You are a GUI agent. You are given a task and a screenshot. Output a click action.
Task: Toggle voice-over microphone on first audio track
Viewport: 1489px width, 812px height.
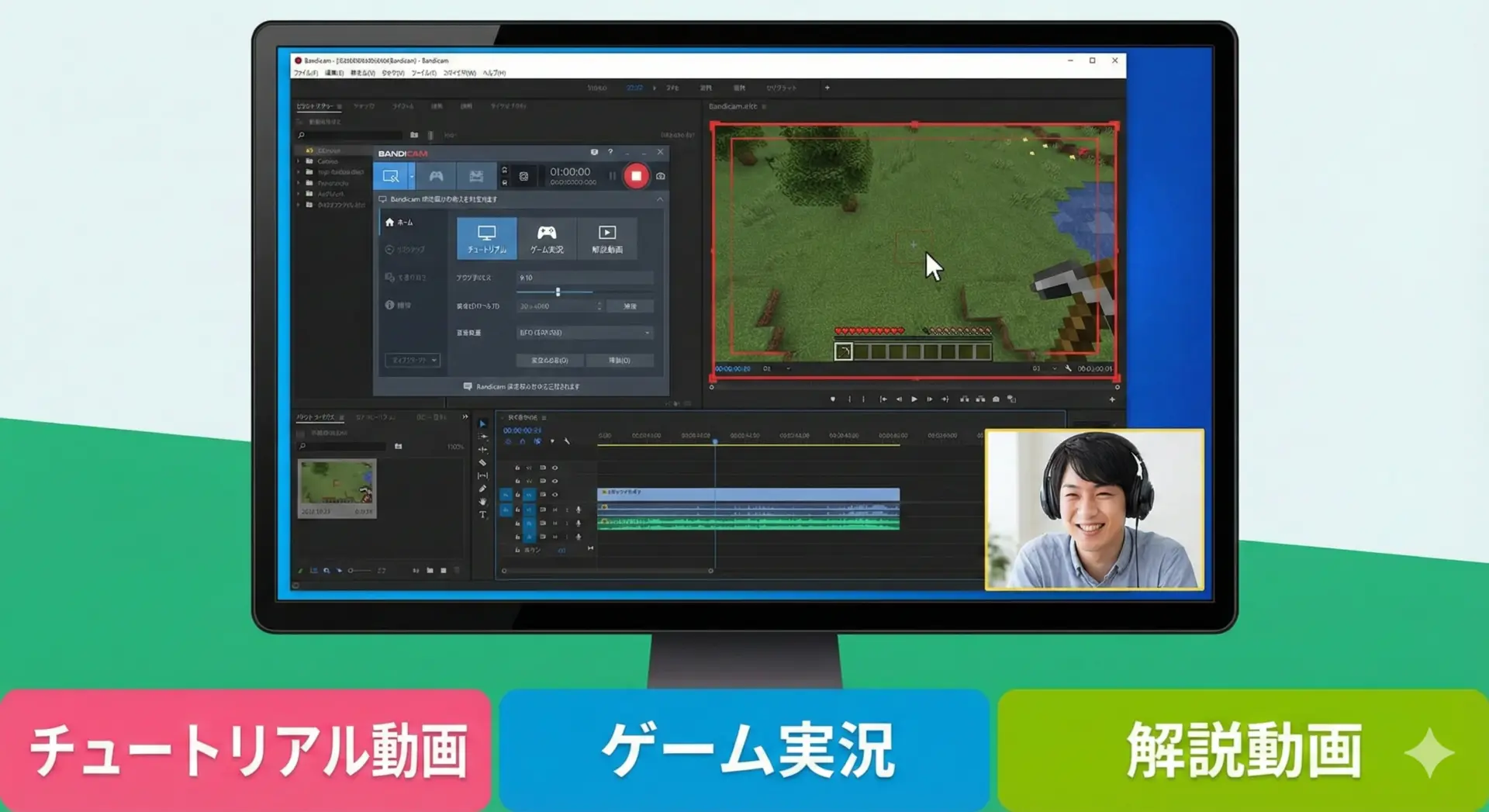(x=579, y=510)
